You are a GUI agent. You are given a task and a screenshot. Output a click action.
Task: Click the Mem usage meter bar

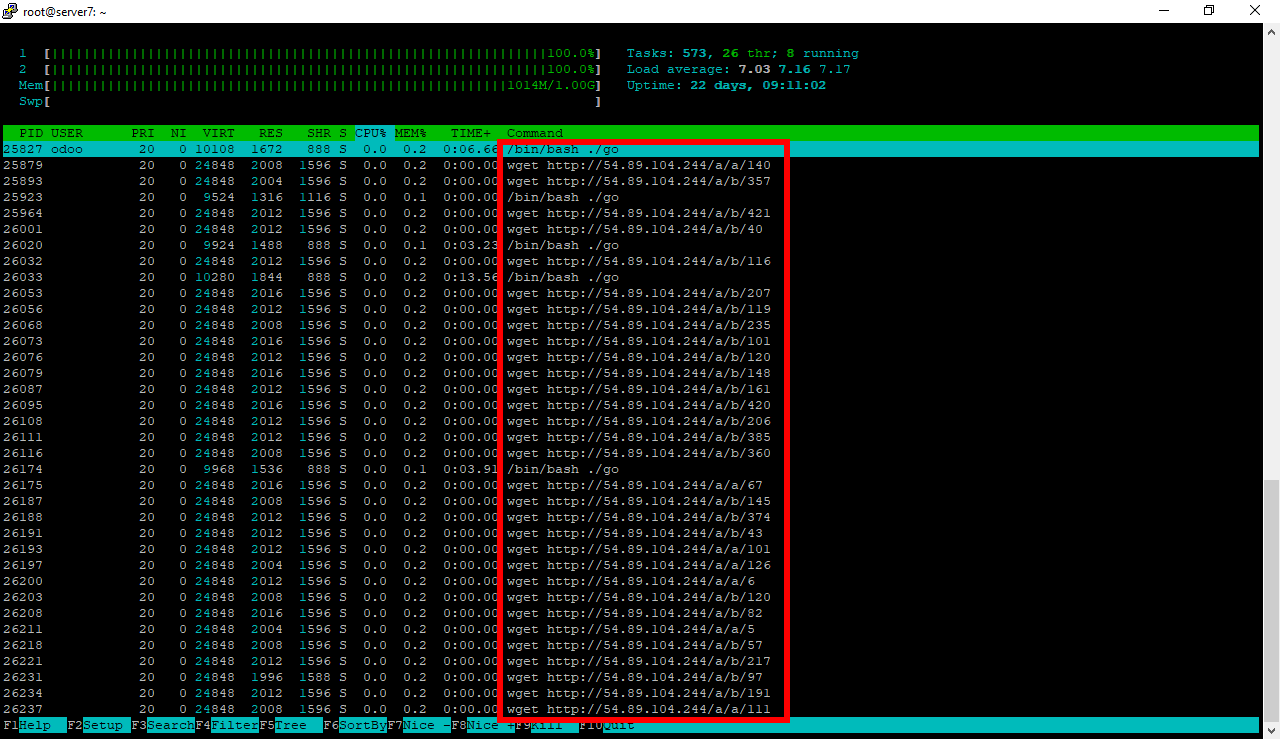[x=322, y=85]
